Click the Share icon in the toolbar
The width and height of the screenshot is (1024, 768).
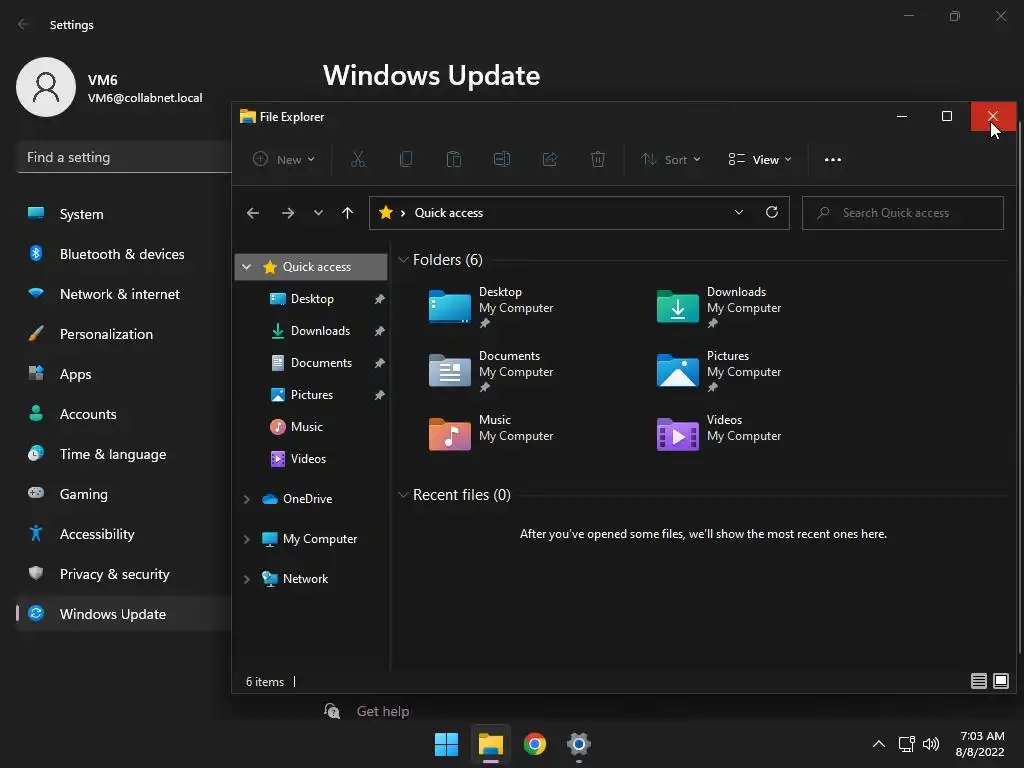(550, 159)
